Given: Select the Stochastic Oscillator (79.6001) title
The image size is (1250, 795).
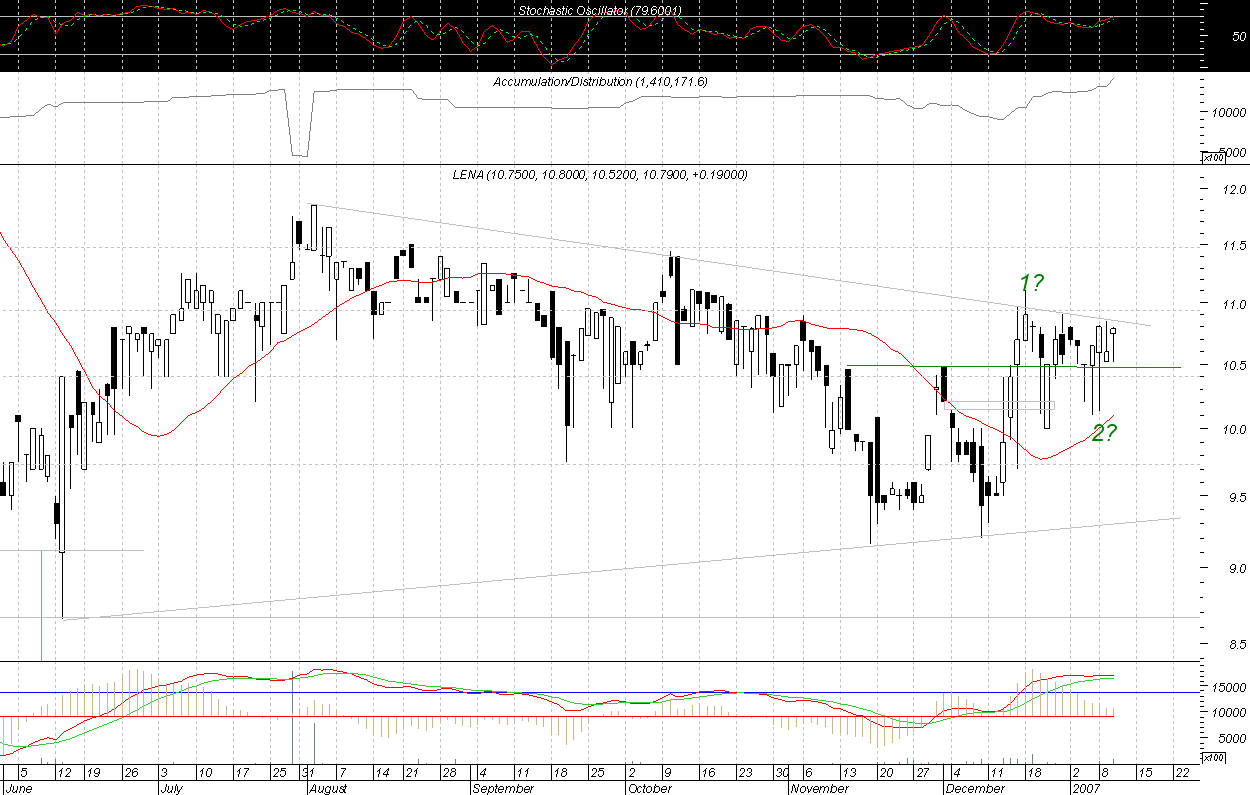Looking at the screenshot, I should pos(600,11).
